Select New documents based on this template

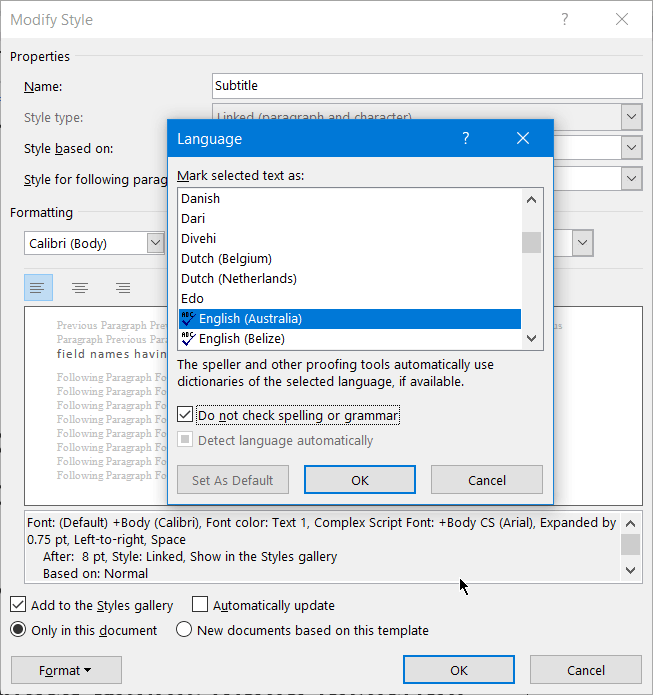coord(184,630)
